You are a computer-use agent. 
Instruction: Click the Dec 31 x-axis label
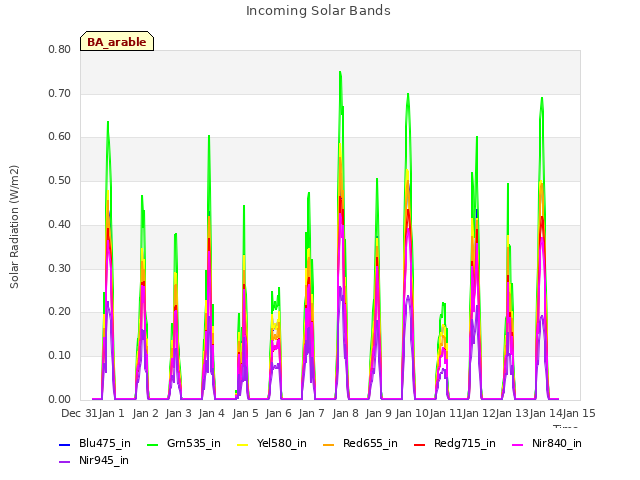[79, 413]
